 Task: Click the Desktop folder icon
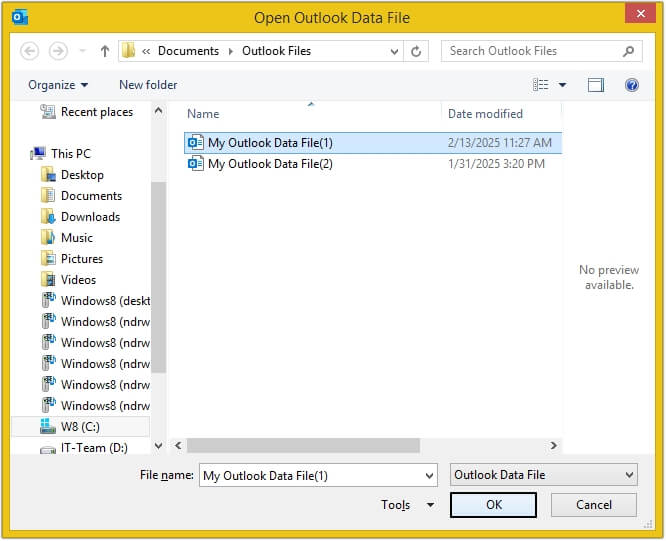(48, 175)
